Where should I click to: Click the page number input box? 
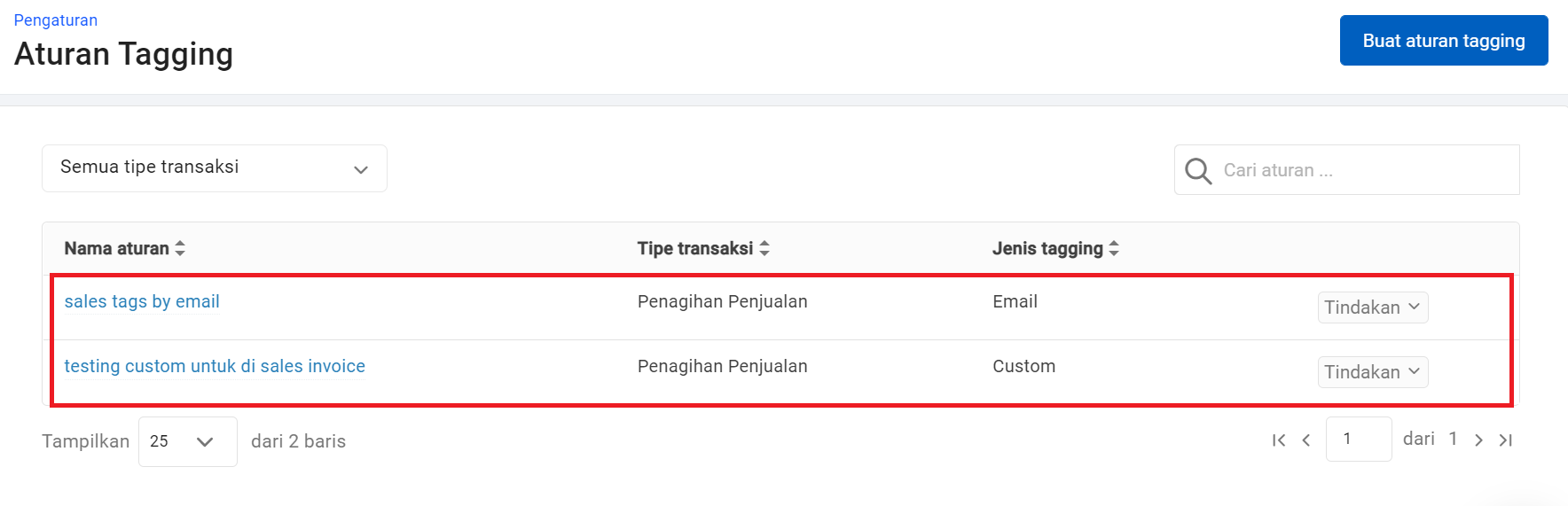click(x=1358, y=440)
